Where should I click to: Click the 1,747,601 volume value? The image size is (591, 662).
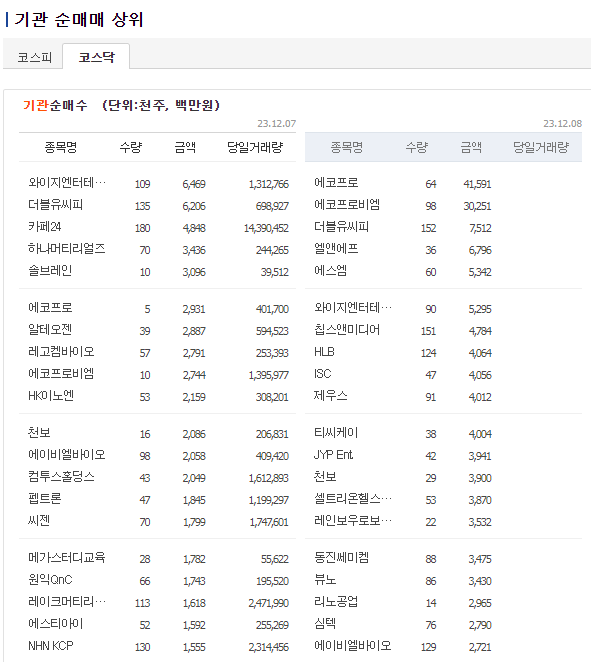point(269,522)
